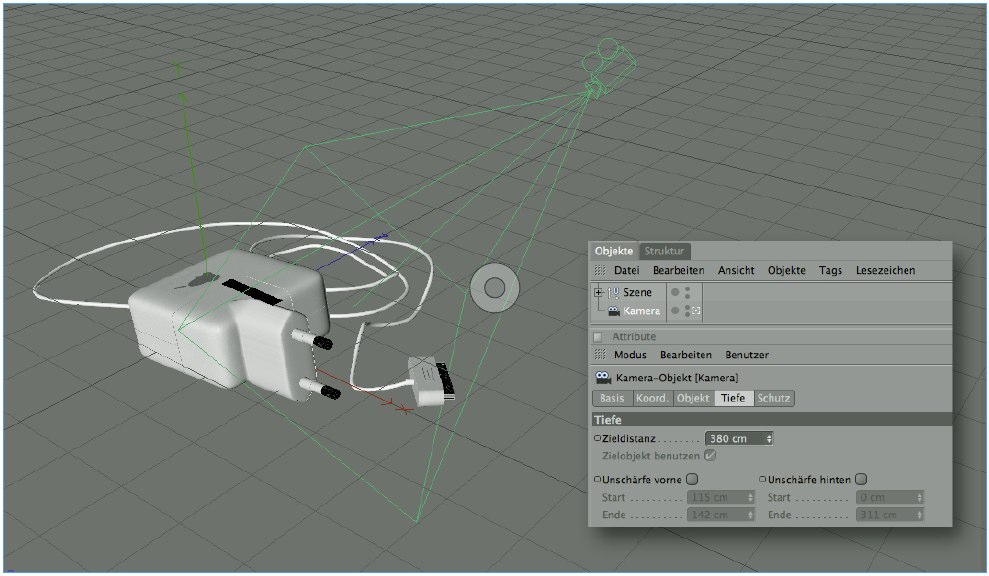989x576 pixels.
Task: Click the Kamera target tag icon
Action: click(696, 310)
